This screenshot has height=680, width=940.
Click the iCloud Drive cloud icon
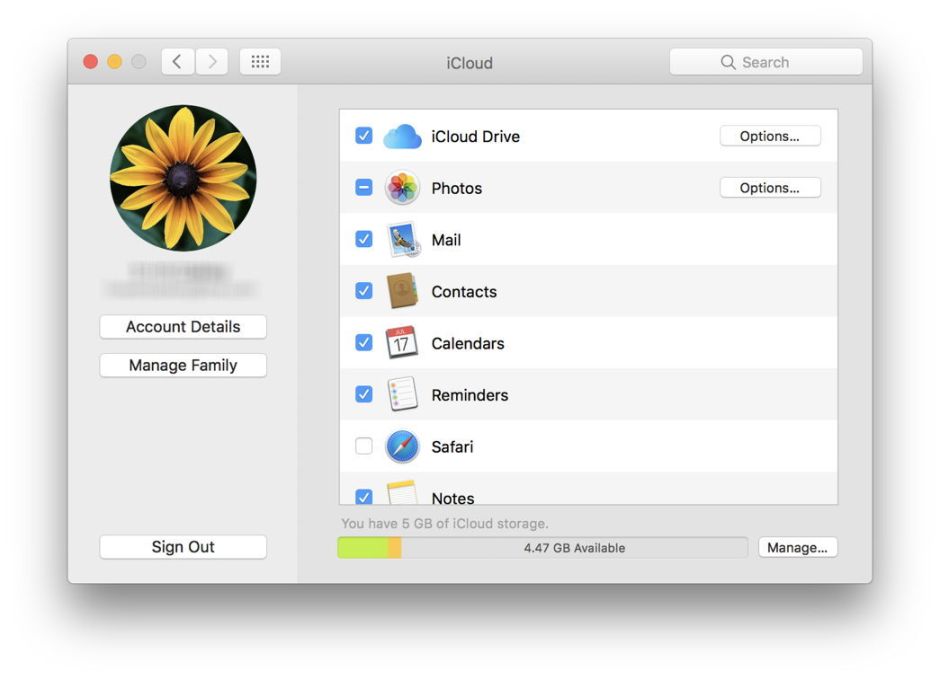[x=400, y=136]
